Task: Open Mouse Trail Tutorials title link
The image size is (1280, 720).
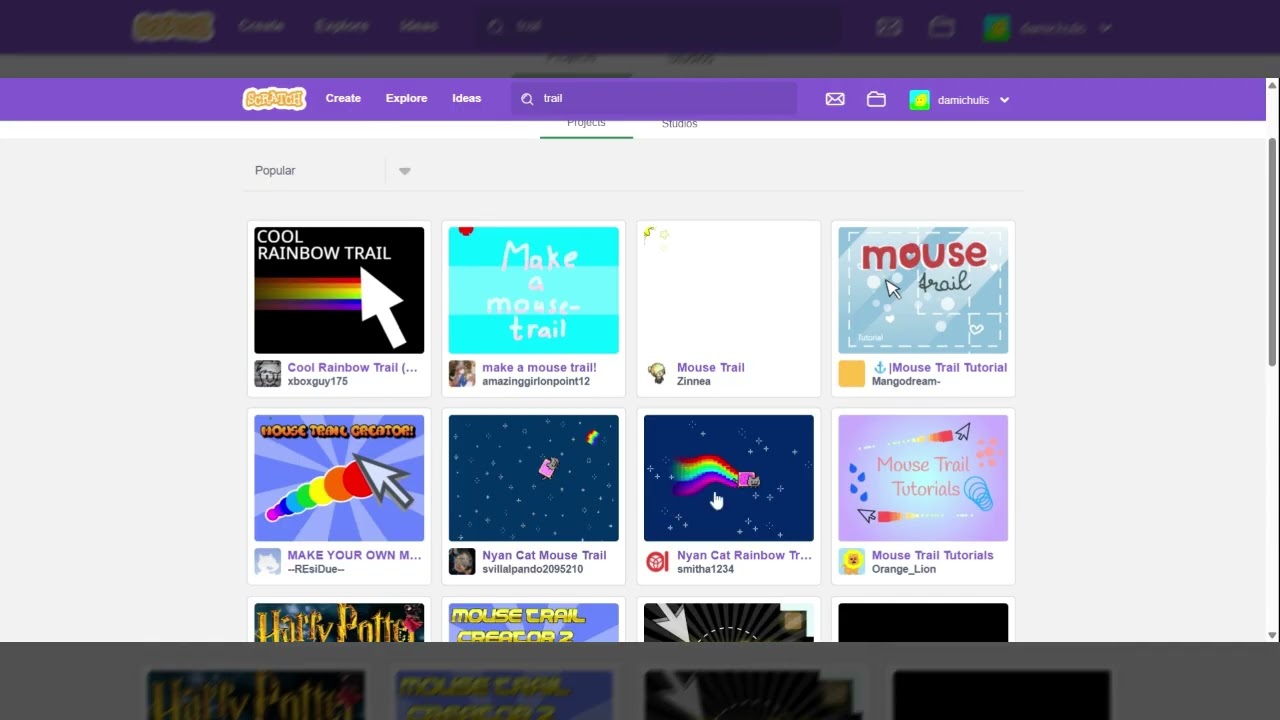Action: click(x=932, y=555)
